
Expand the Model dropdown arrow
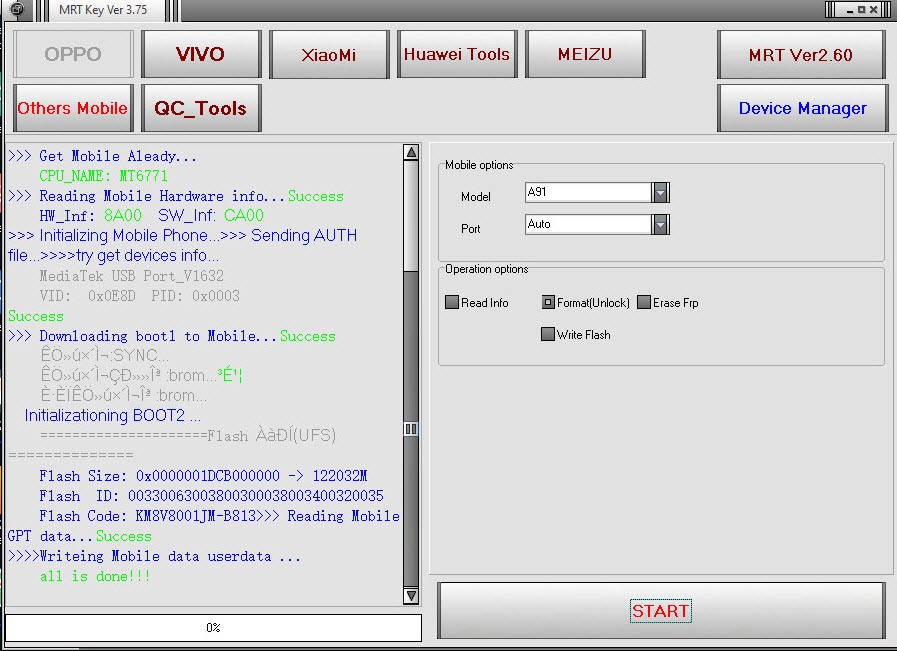[x=660, y=192]
